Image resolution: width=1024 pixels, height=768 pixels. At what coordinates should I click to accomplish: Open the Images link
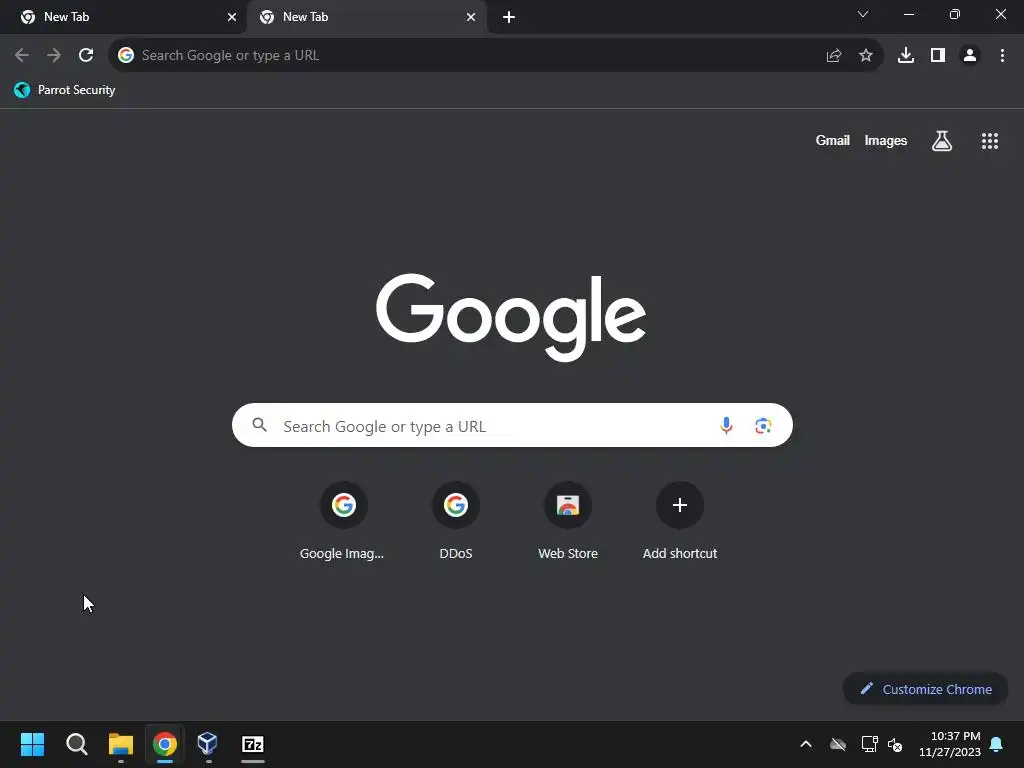tap(886, 140)
